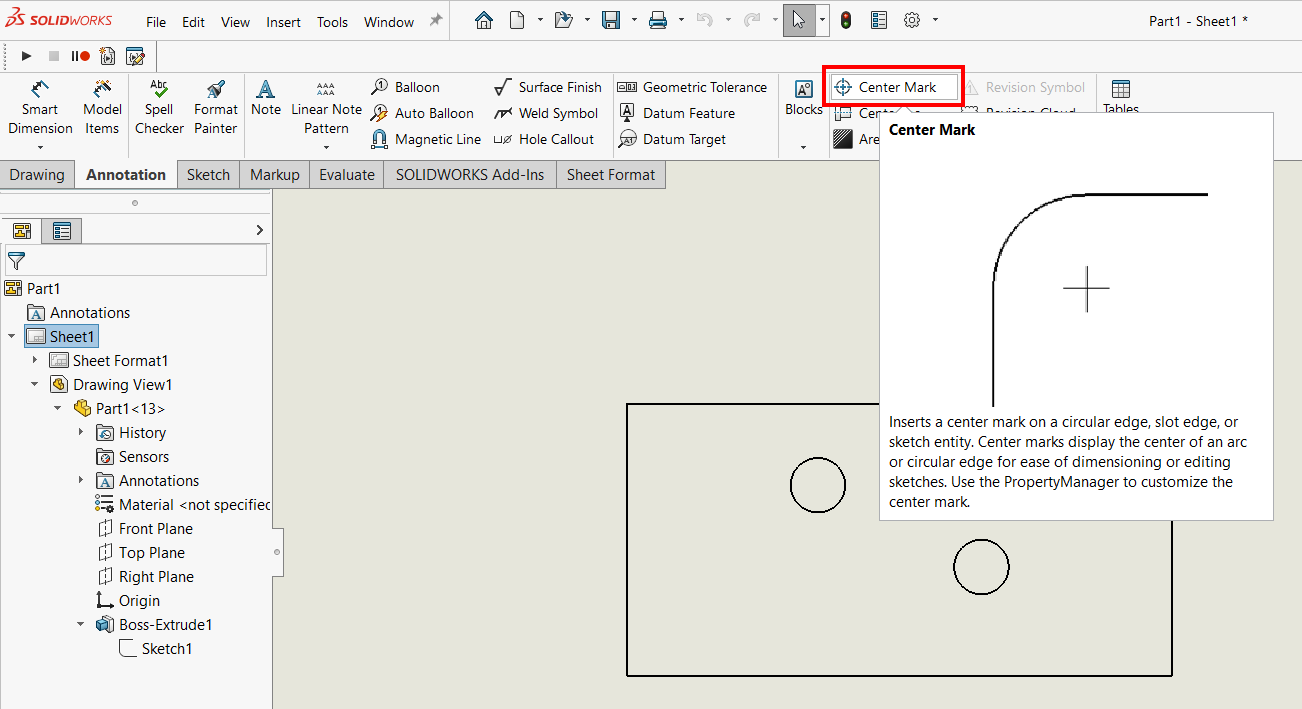Click the Home icon in the top toolbar
The image size is (1302, 709).
pos(484,20)
